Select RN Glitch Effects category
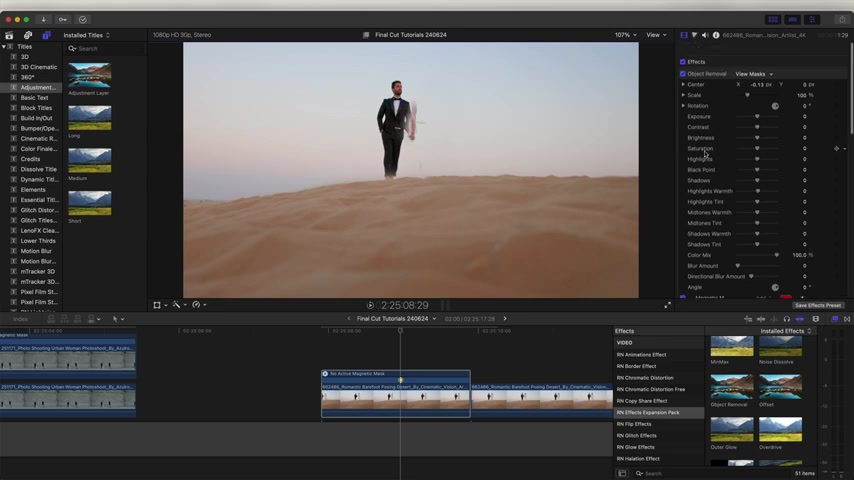 [636, 436]
